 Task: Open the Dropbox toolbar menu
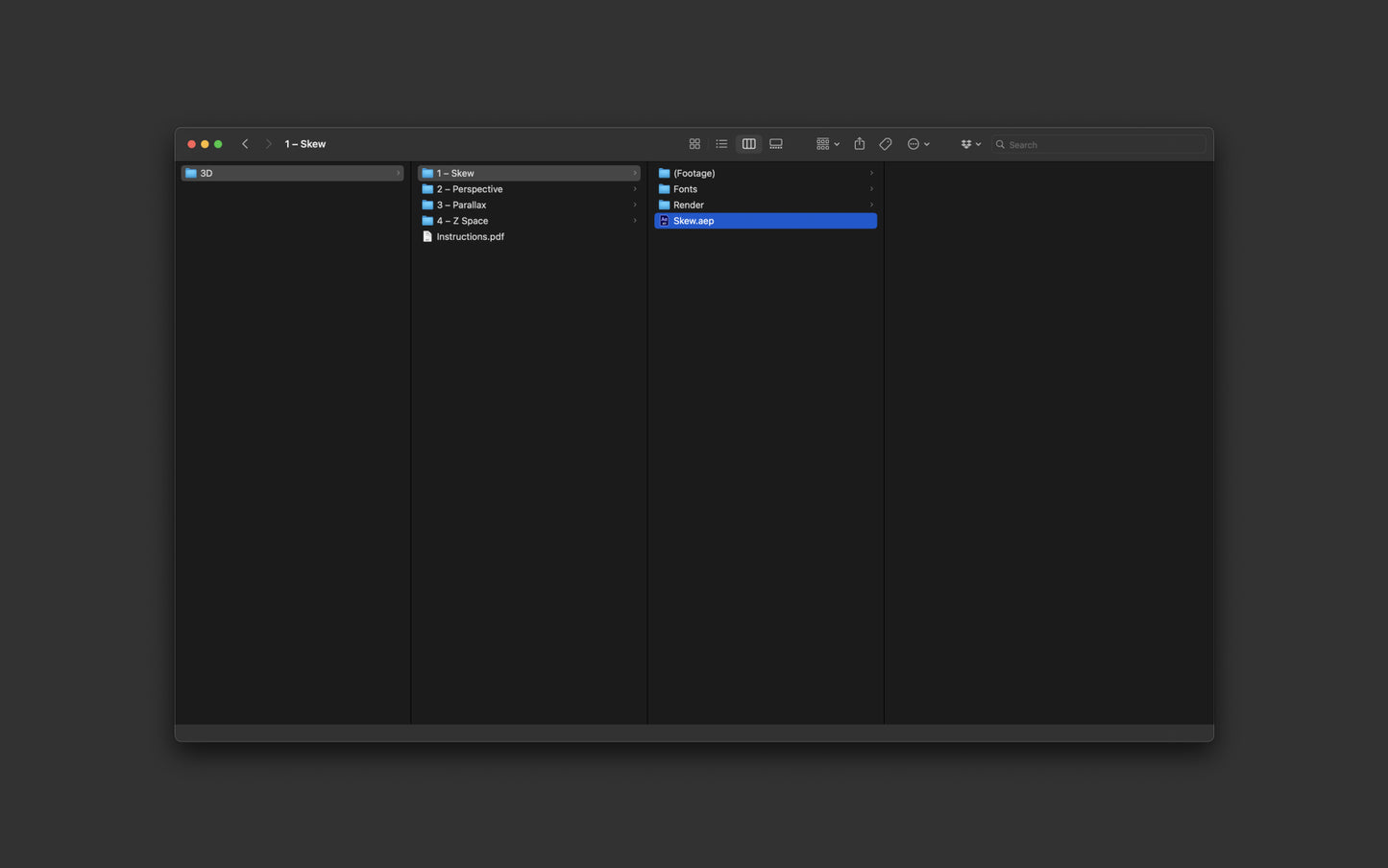970,144
